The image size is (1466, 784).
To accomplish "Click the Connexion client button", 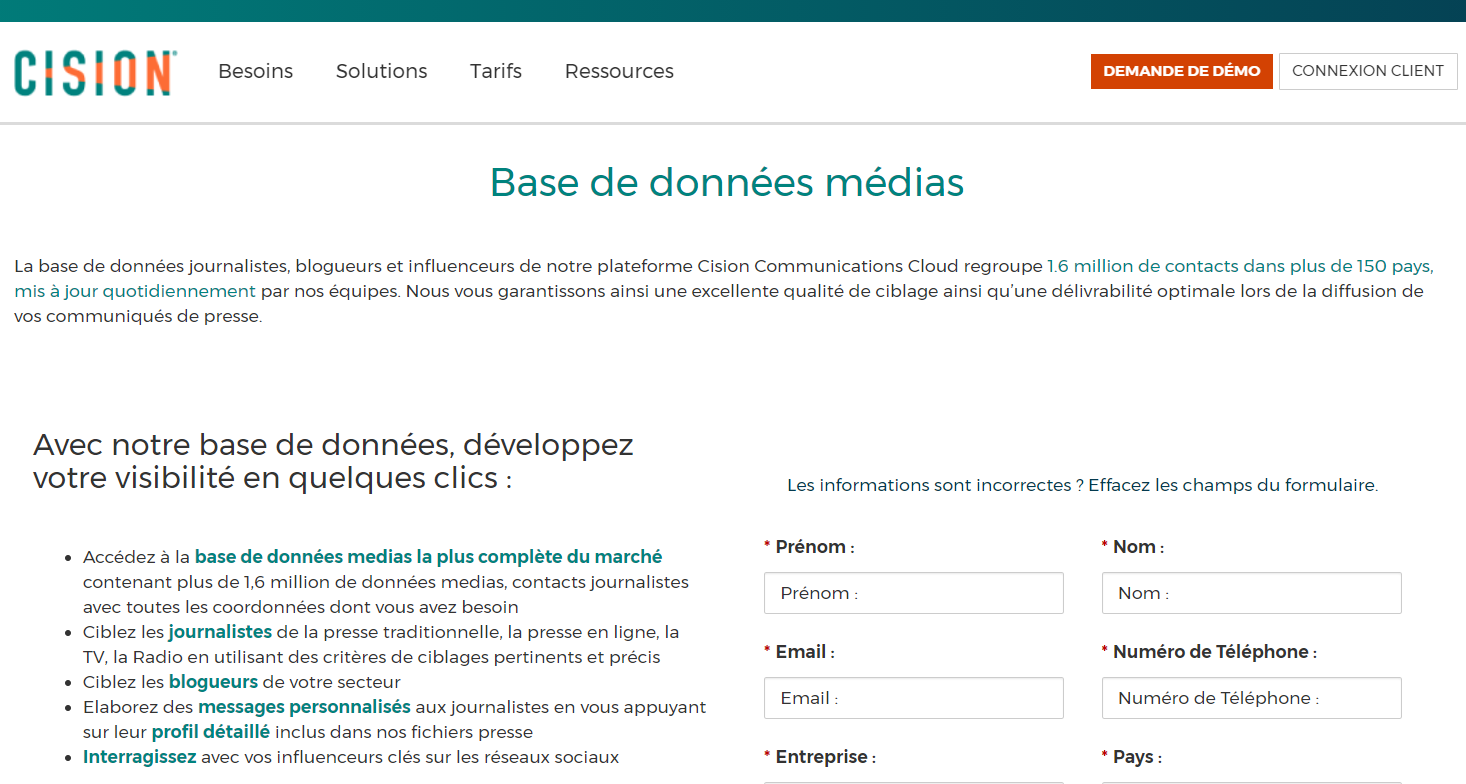I will pyautogui.click(x=1368, y=71).
